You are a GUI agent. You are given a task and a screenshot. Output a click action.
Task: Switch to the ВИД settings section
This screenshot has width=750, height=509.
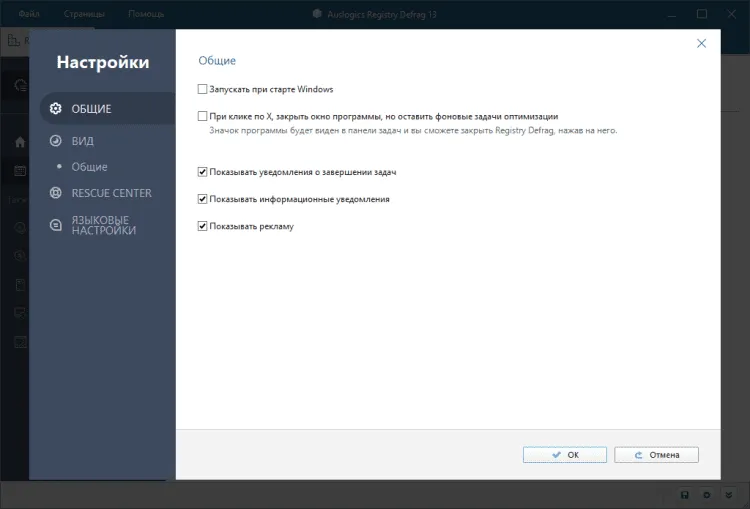pos(83,141)
